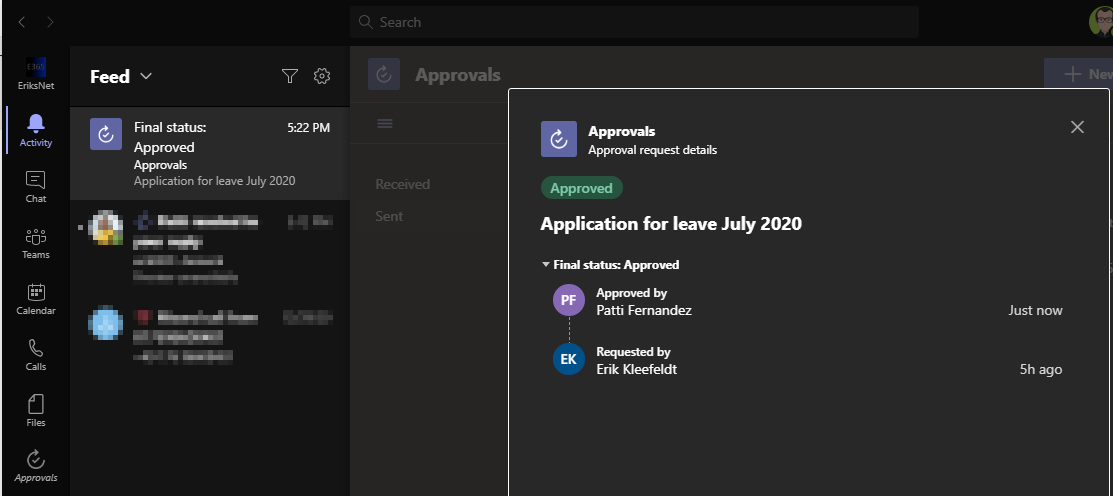Navigate back with the back arrow
Viewport: 1113px width, 496px height.
coord(22,22)
